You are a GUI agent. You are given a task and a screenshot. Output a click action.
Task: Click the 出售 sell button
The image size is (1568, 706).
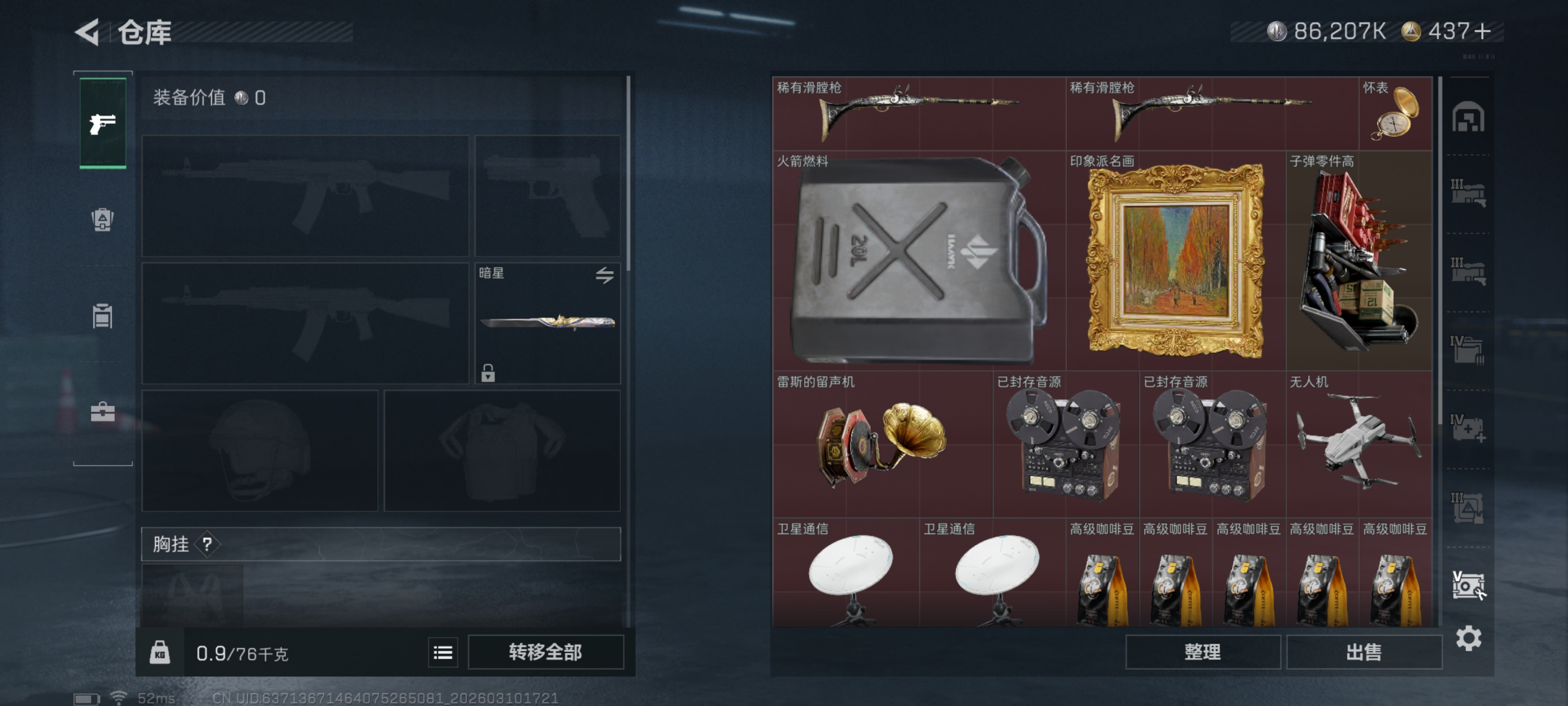coord(1364,652)
